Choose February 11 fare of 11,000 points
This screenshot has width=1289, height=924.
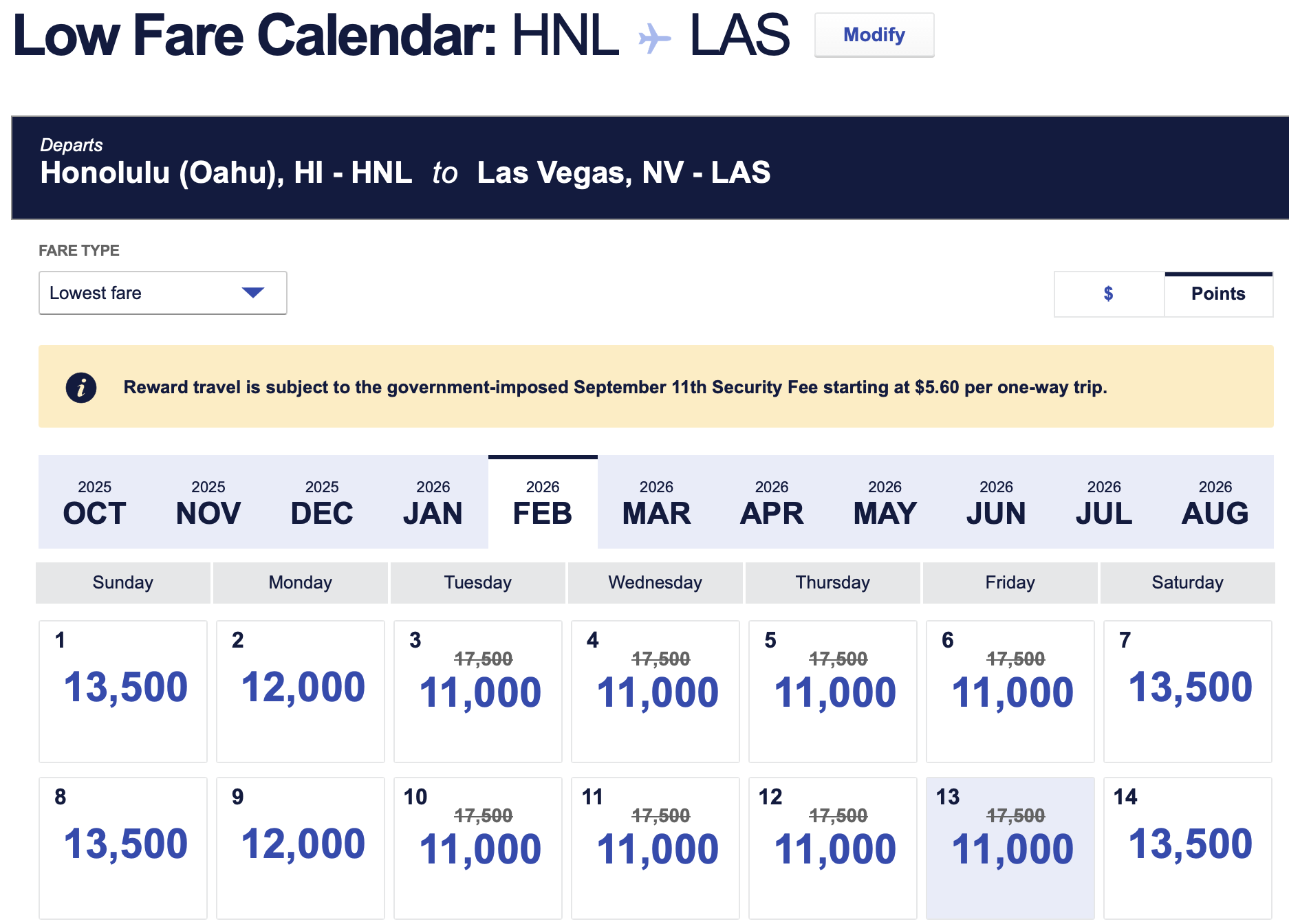[656, 848]
